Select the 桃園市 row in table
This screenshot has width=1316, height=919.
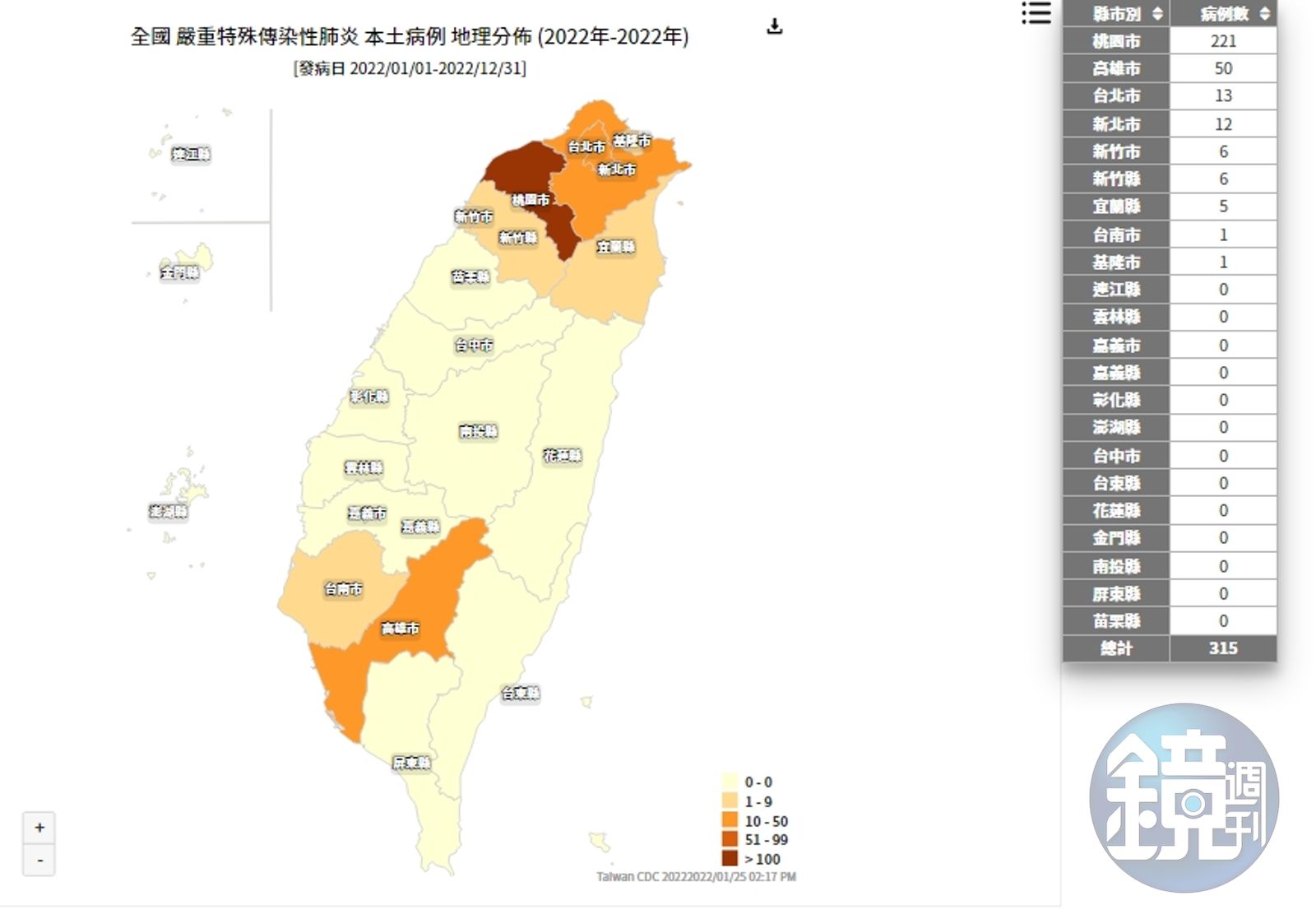coord(1169,41)
